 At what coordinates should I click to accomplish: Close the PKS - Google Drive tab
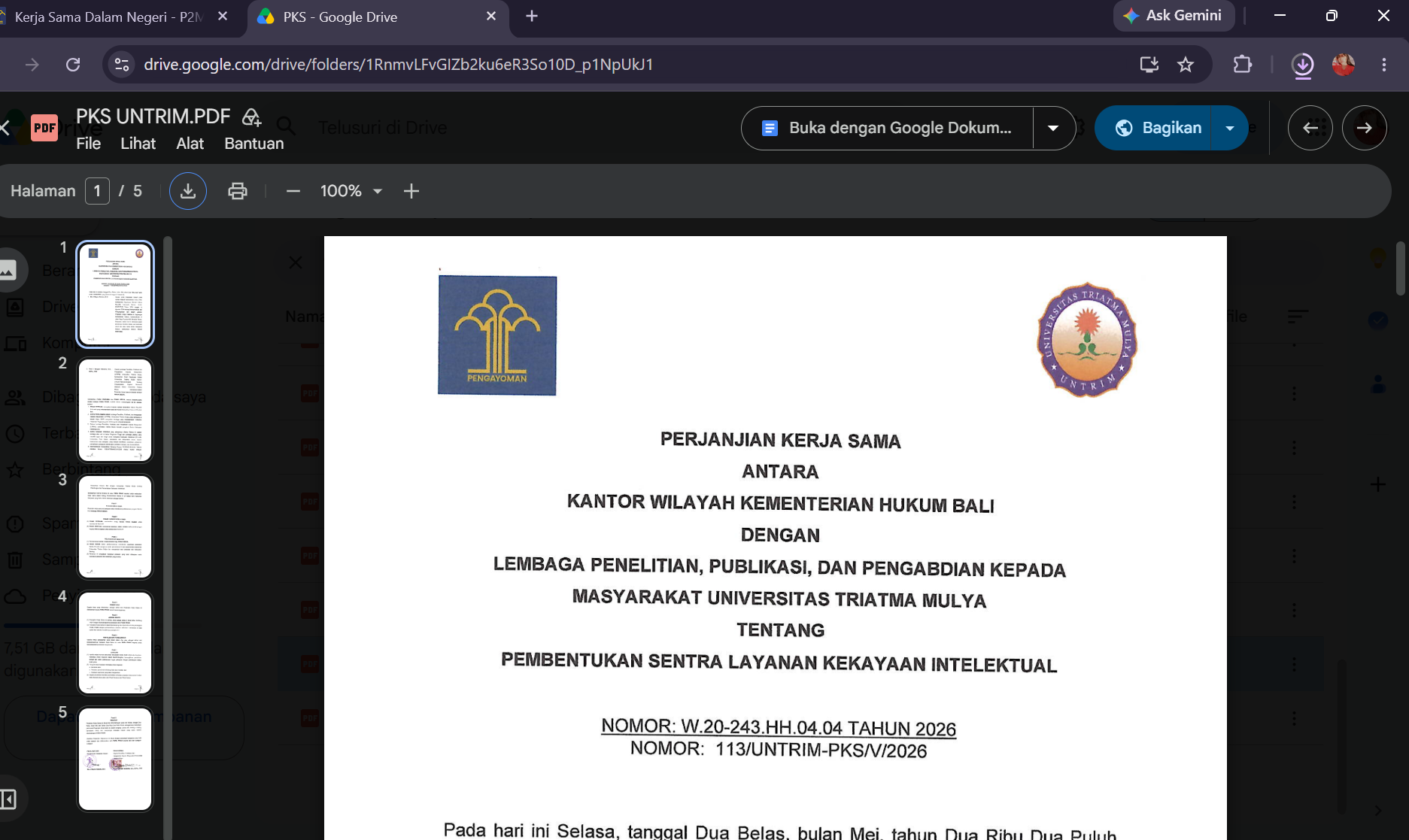click(491, 16)
